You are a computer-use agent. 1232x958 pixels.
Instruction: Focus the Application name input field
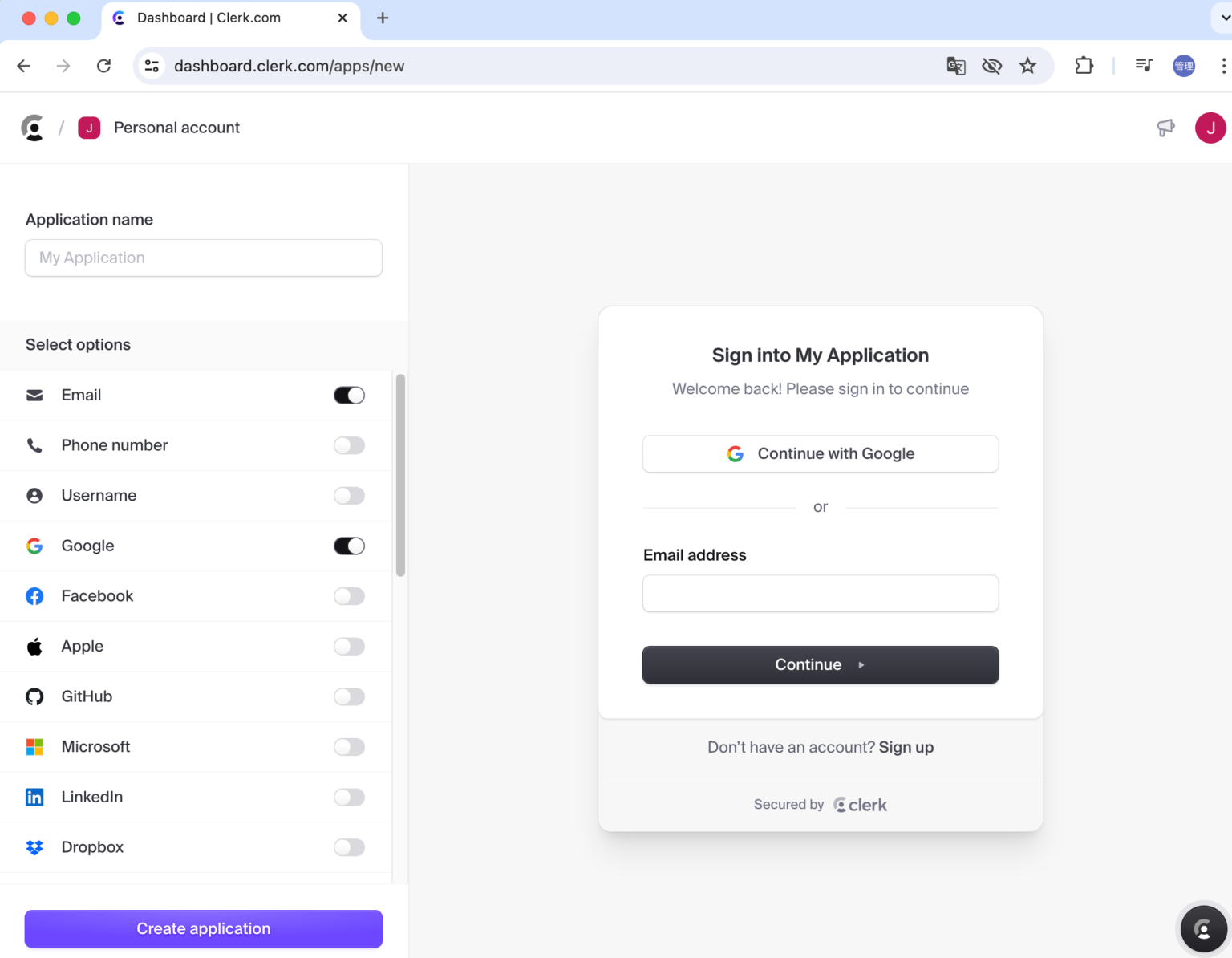tap(204, 258)
